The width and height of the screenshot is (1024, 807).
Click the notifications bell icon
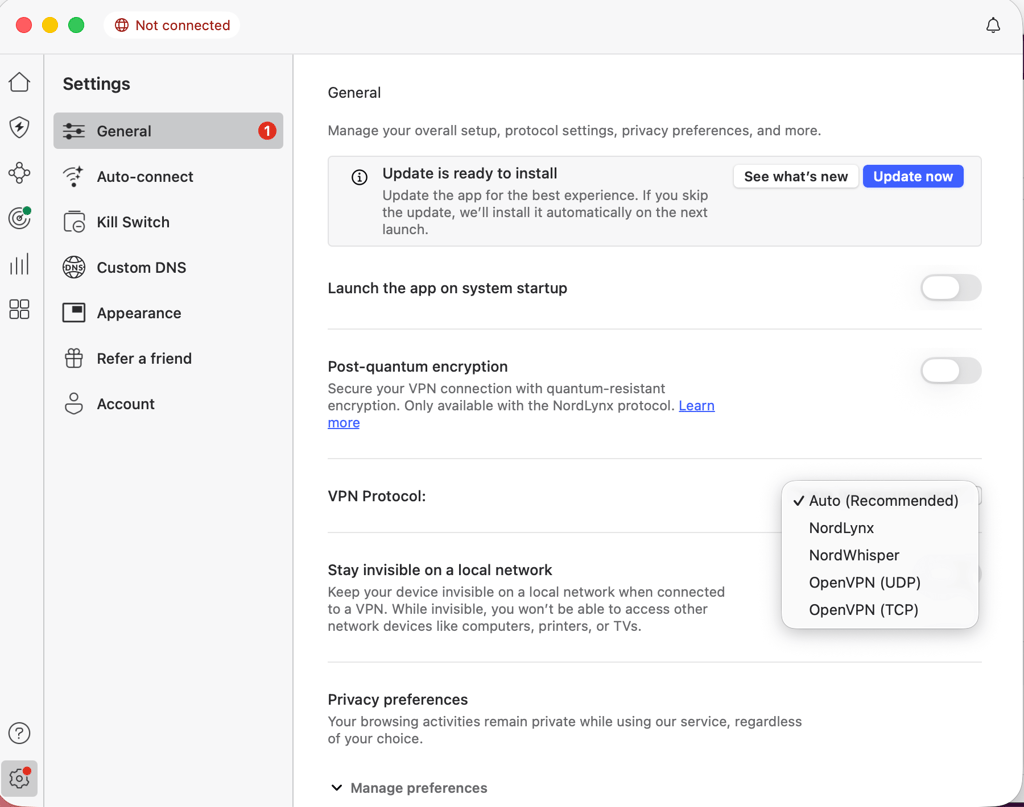[993, 25]
